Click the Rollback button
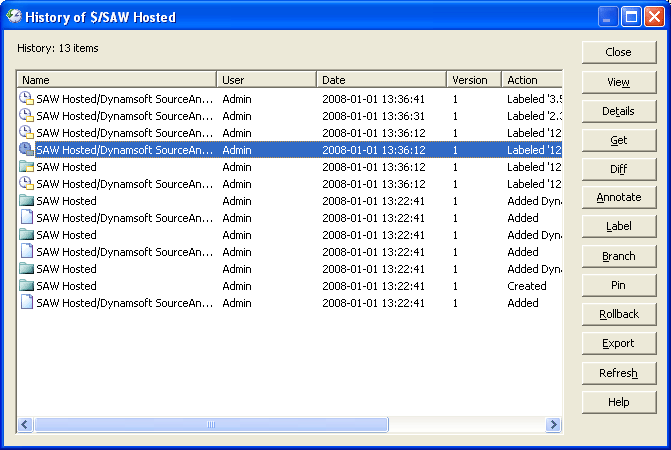The width and height of the screenshot is (671, 450). tap(618, 314)
